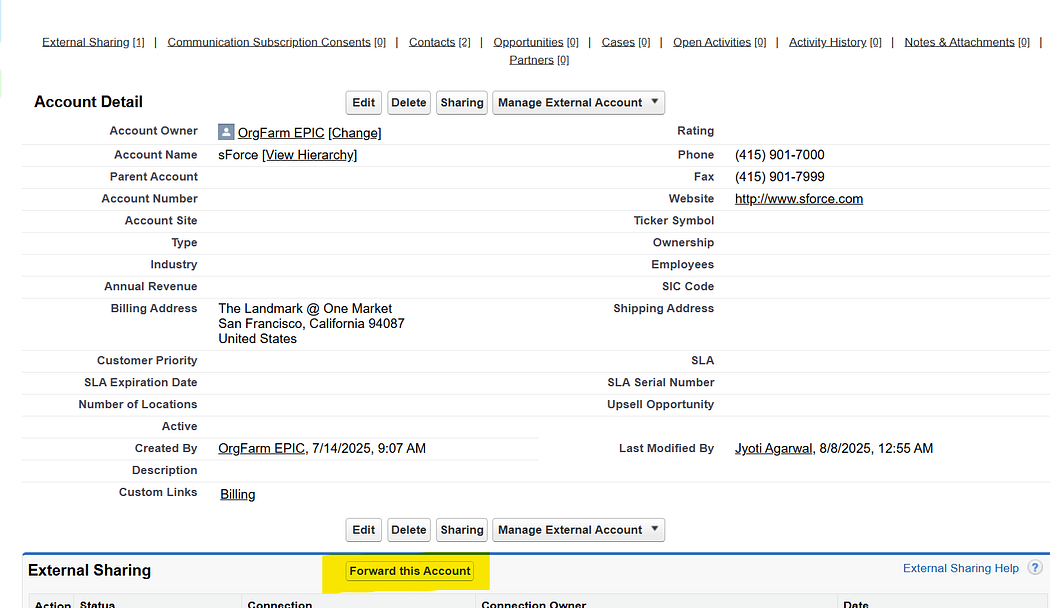
Task: Open Manage External Account dropdown below Custom Links
Action: coord(579,530)
